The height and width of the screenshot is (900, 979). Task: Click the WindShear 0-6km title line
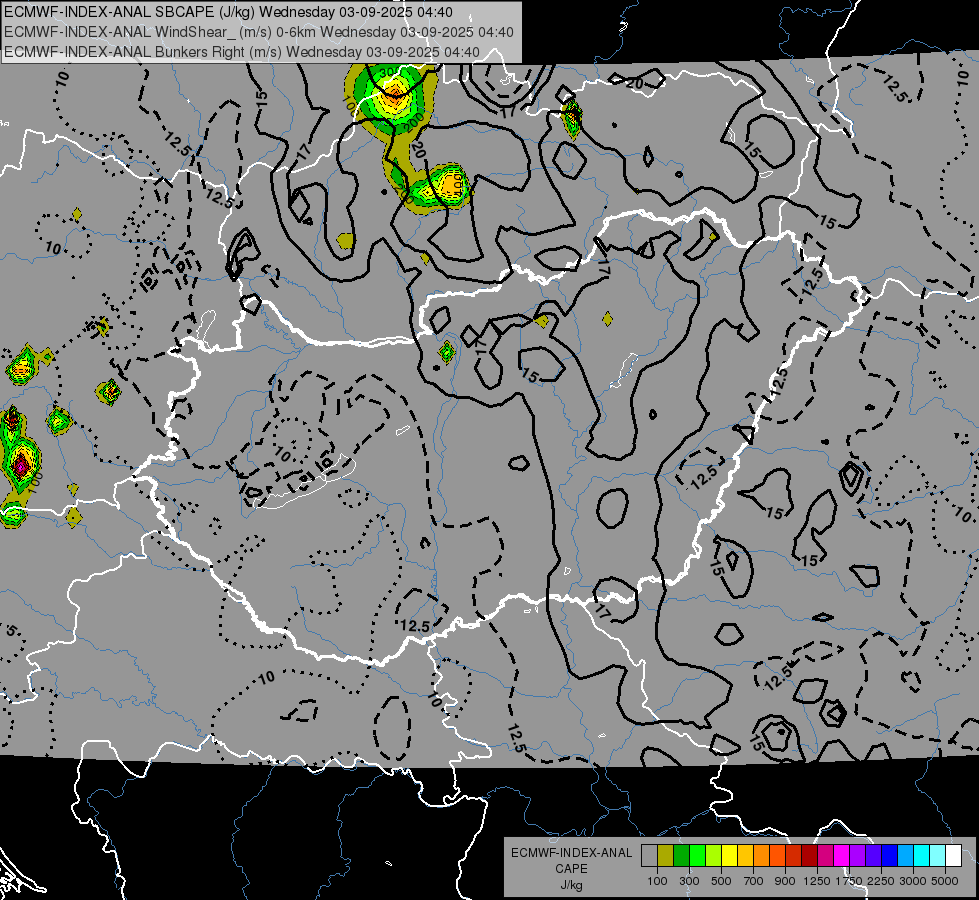(259, 32)
